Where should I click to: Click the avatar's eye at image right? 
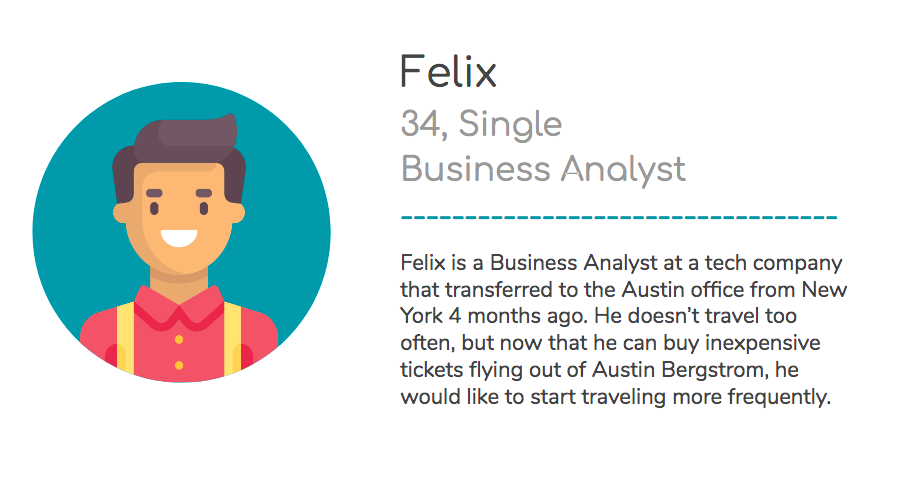pyautogui.click(x=204, y=208)
